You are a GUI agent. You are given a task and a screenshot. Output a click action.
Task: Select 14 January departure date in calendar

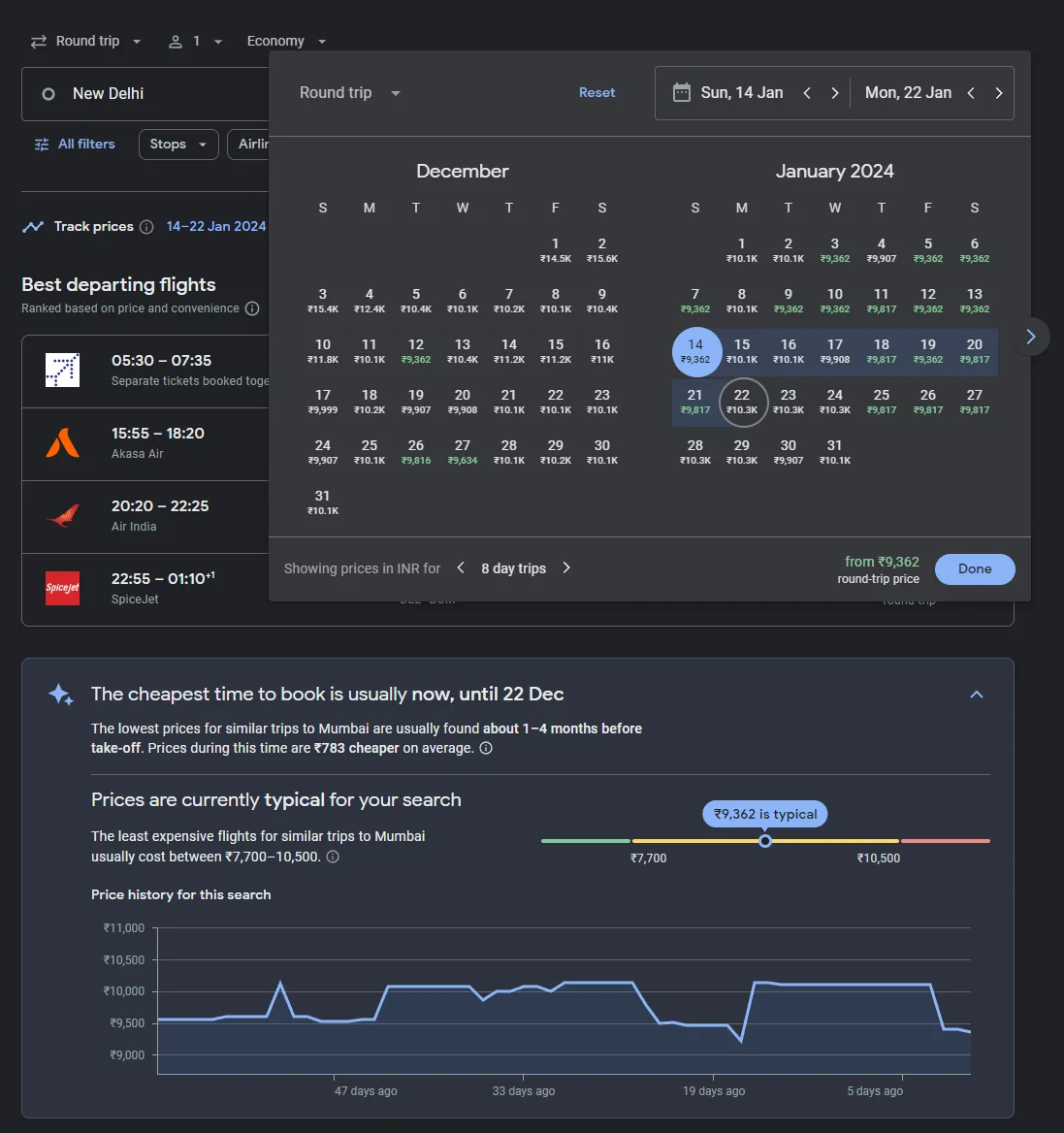[695, 351]
